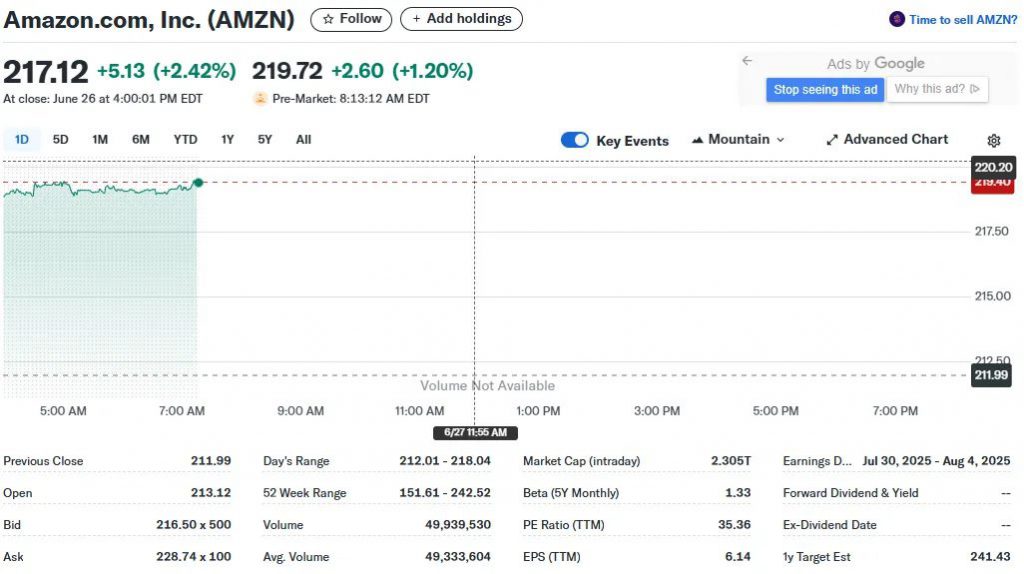Select the 5Y range tab

click(x=264, y=140)
